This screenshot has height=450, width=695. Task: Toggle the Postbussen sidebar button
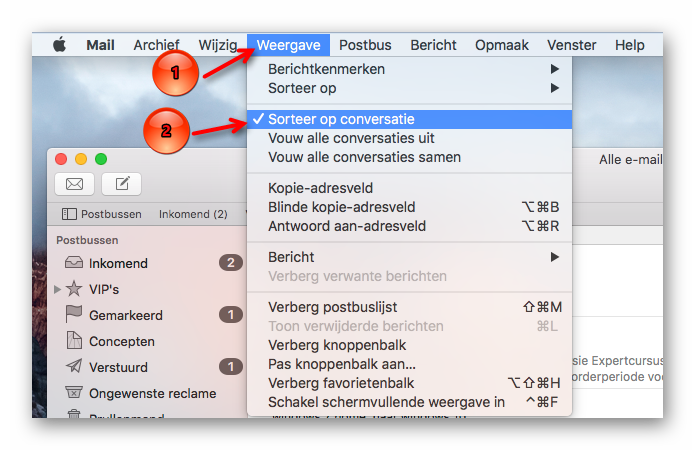point(102,214)
